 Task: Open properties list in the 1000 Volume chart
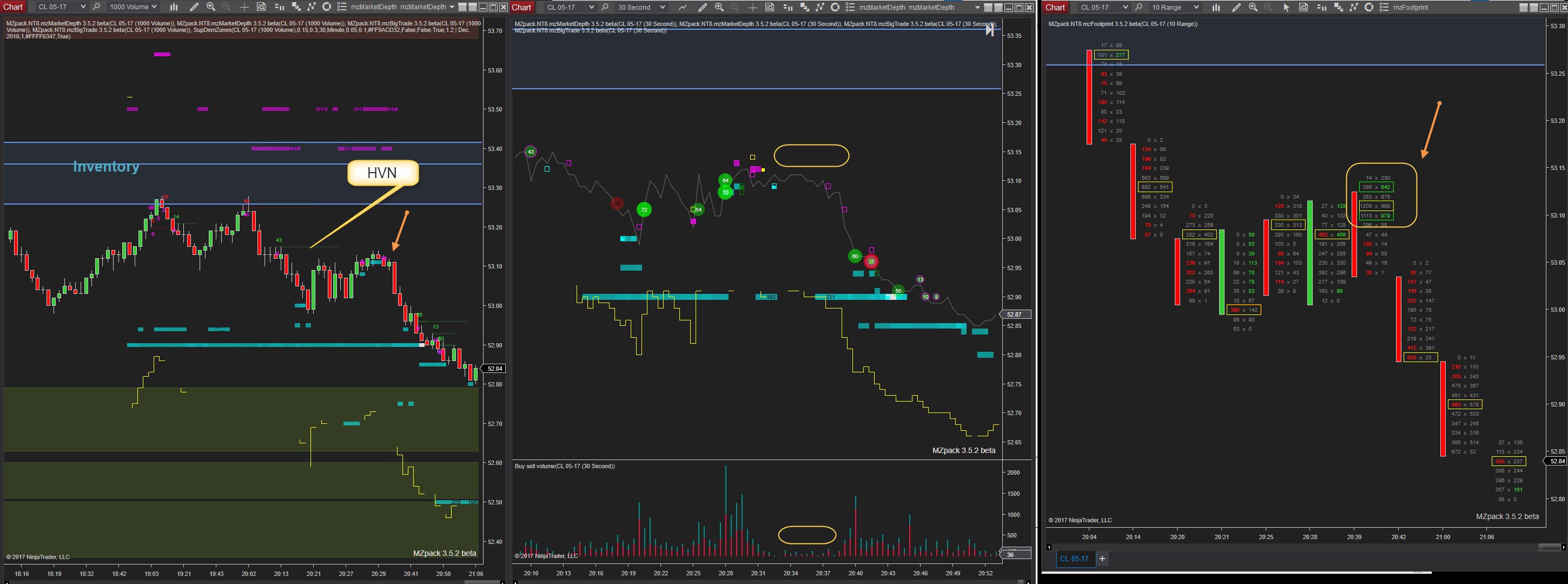[x=342, y=6]
